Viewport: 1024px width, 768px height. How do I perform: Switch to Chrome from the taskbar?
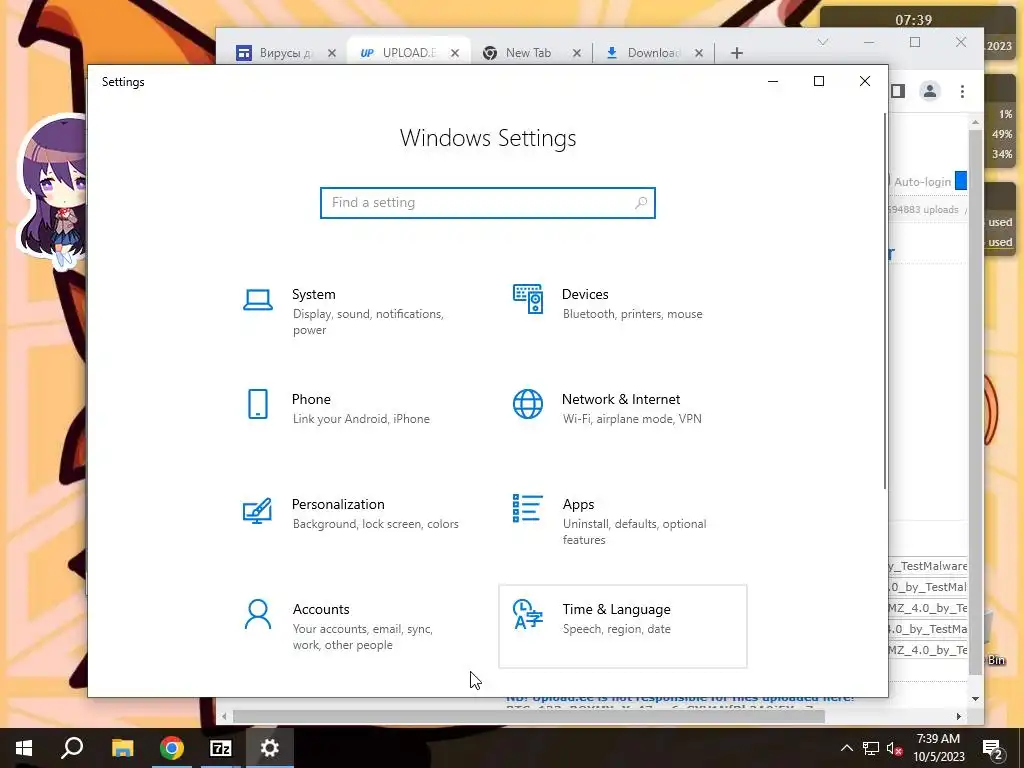click(172, 748)
